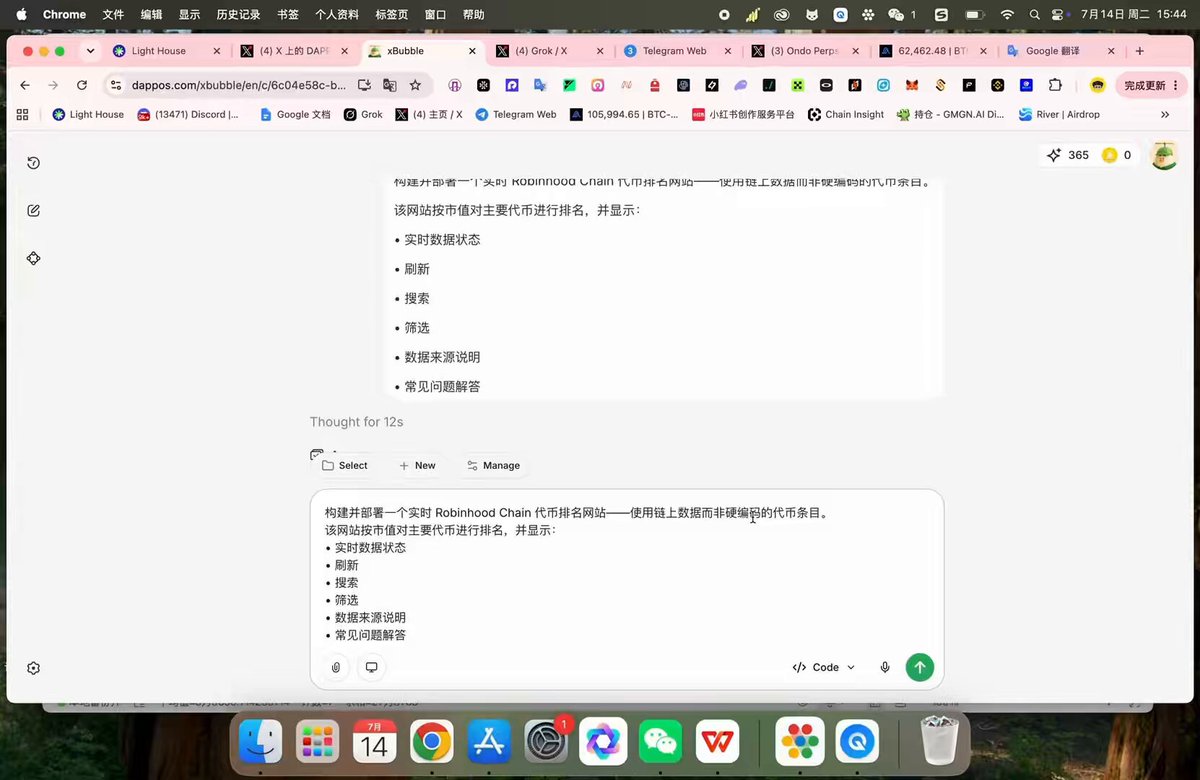
Task: Show more bookmarks via the overflow chevron
Action: click(1165, 114)
